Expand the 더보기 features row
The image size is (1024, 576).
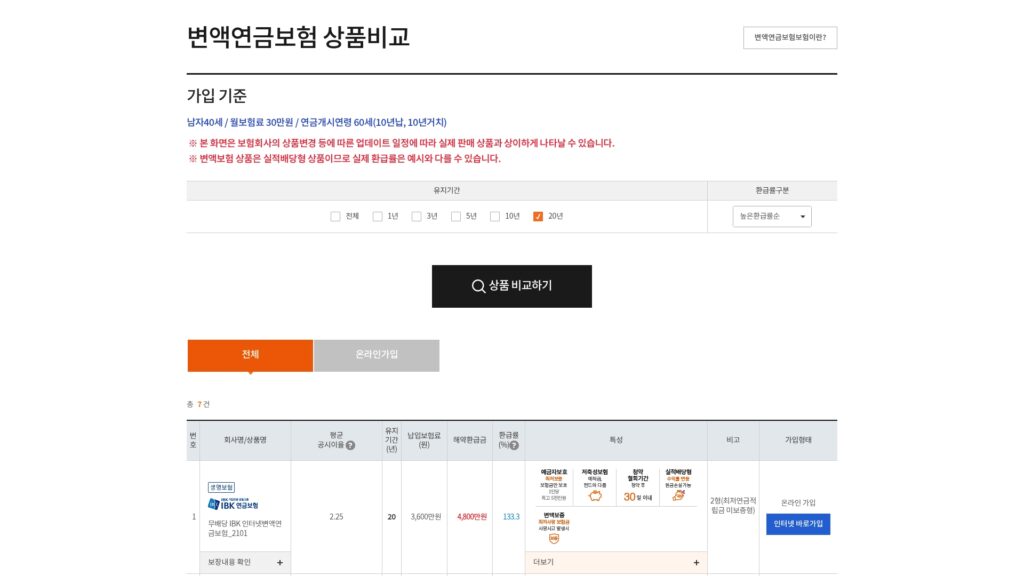tap(616, 563)
